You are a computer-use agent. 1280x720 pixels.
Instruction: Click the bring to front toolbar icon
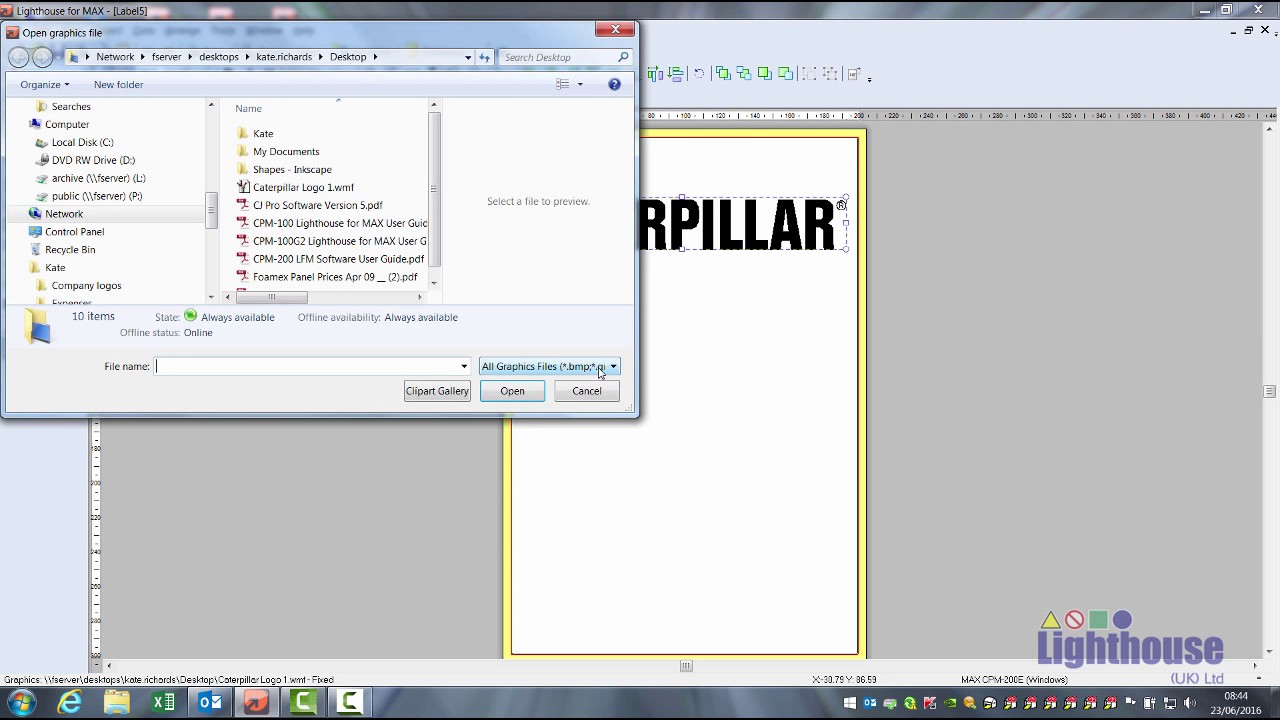(x=765, y=74)
